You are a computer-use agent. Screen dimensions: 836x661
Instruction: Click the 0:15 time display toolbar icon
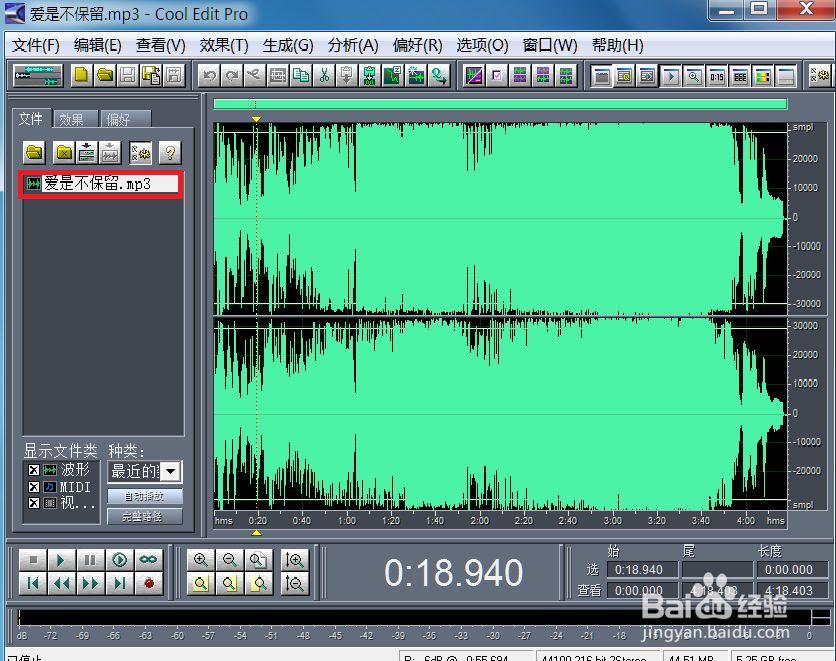coord(717,76)
